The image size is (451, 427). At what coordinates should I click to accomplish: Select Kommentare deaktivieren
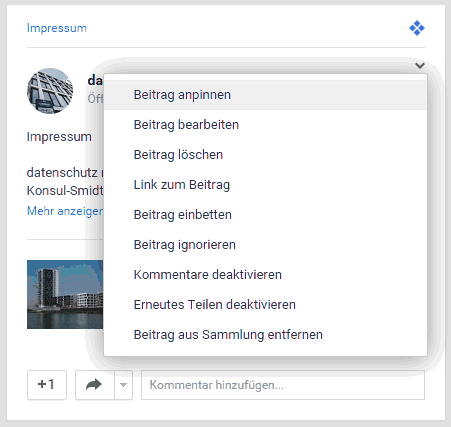click(x=265, y=275)
